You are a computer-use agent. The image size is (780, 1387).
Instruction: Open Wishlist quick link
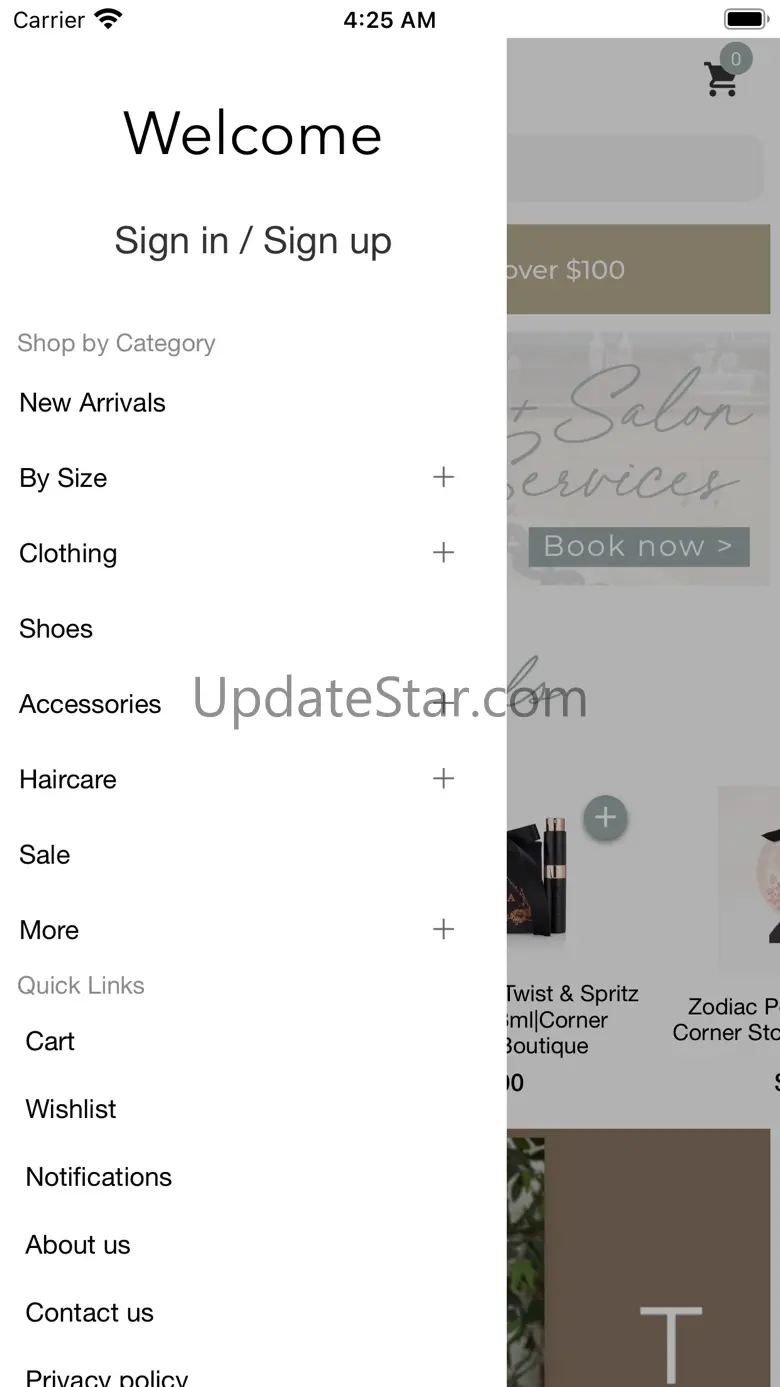pos(71,1109)
